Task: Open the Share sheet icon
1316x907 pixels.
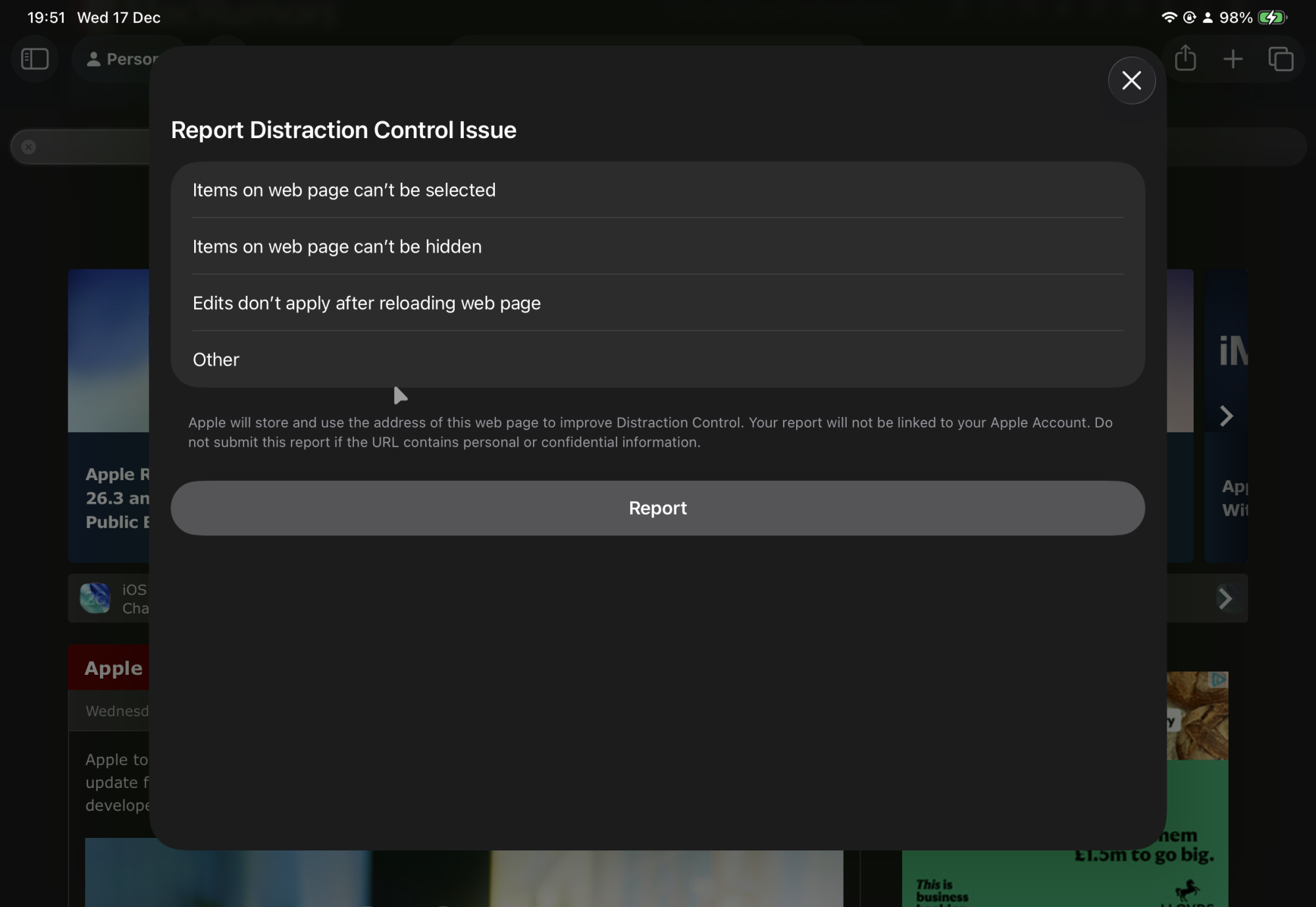Action: (1185, 59)
